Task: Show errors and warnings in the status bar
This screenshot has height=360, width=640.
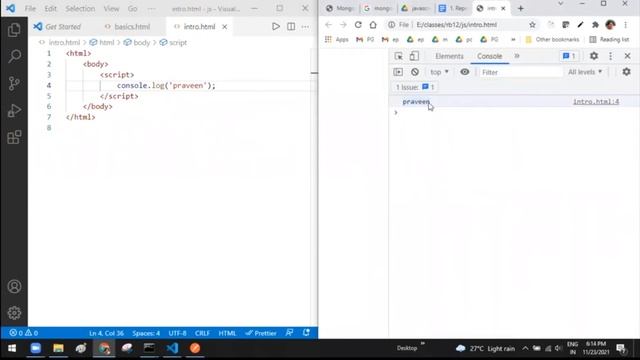Action: 24,333
